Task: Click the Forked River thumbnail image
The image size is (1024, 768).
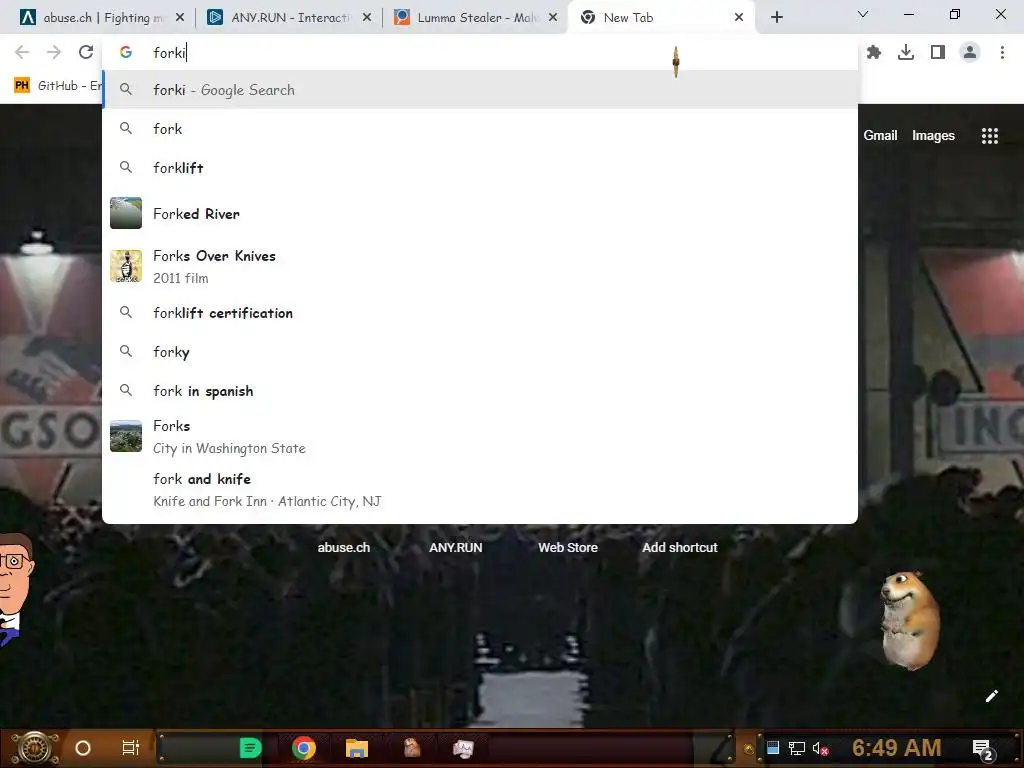Action: (126, 213)
